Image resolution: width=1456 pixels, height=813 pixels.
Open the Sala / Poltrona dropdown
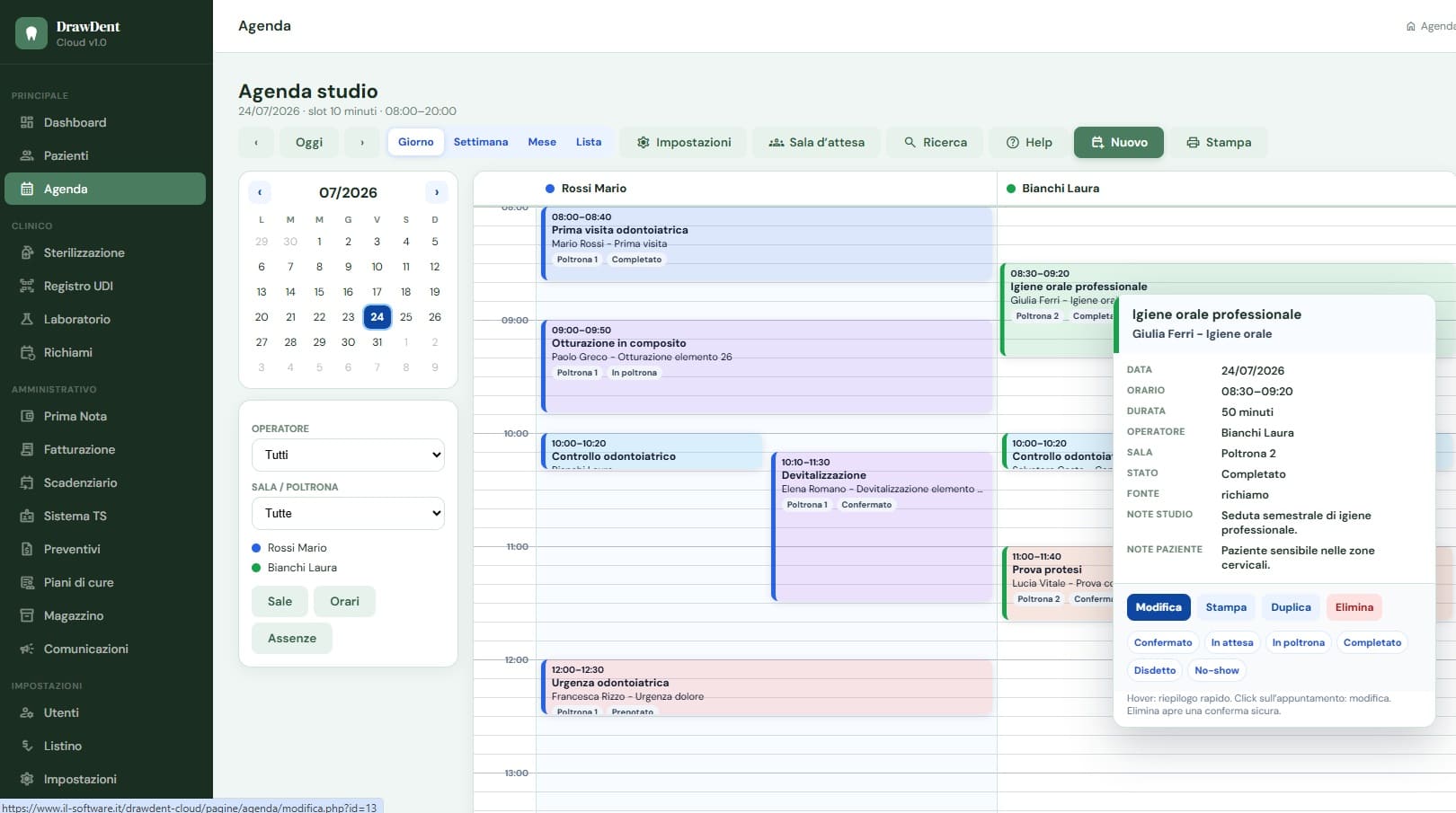click(x=348, y=513)
